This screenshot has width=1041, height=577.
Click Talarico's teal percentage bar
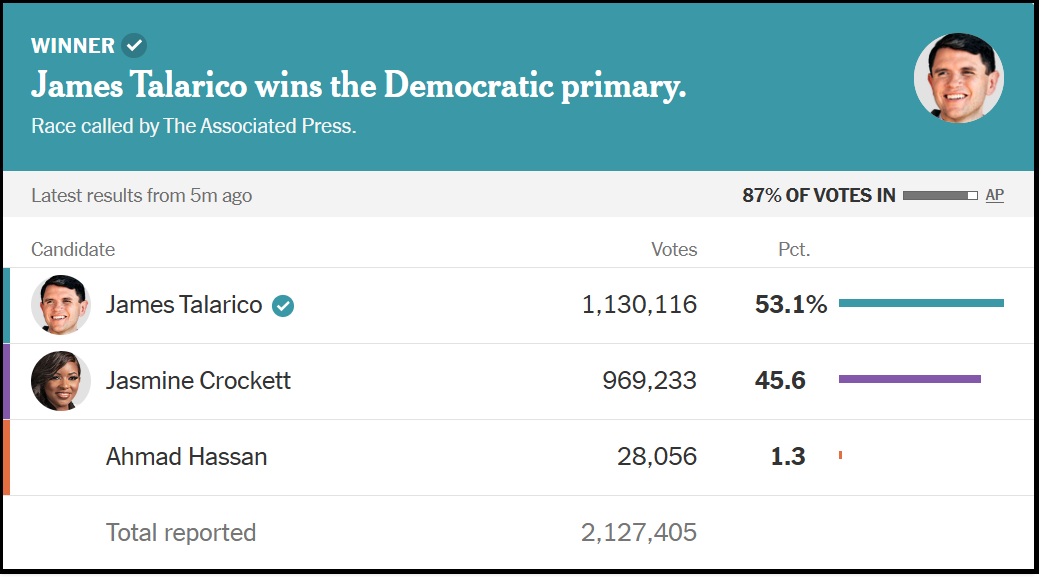(921, 303)
